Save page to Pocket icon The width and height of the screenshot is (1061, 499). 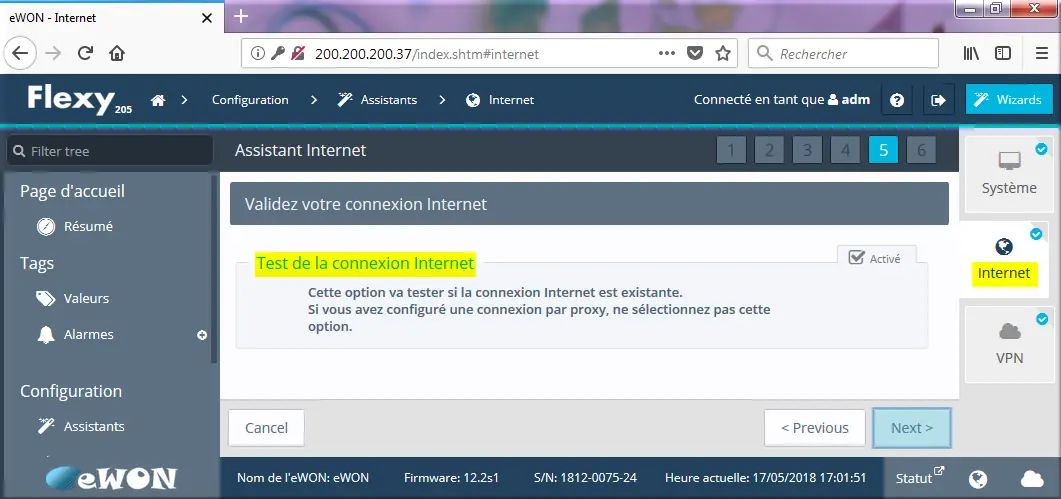[x=695, y=53]
